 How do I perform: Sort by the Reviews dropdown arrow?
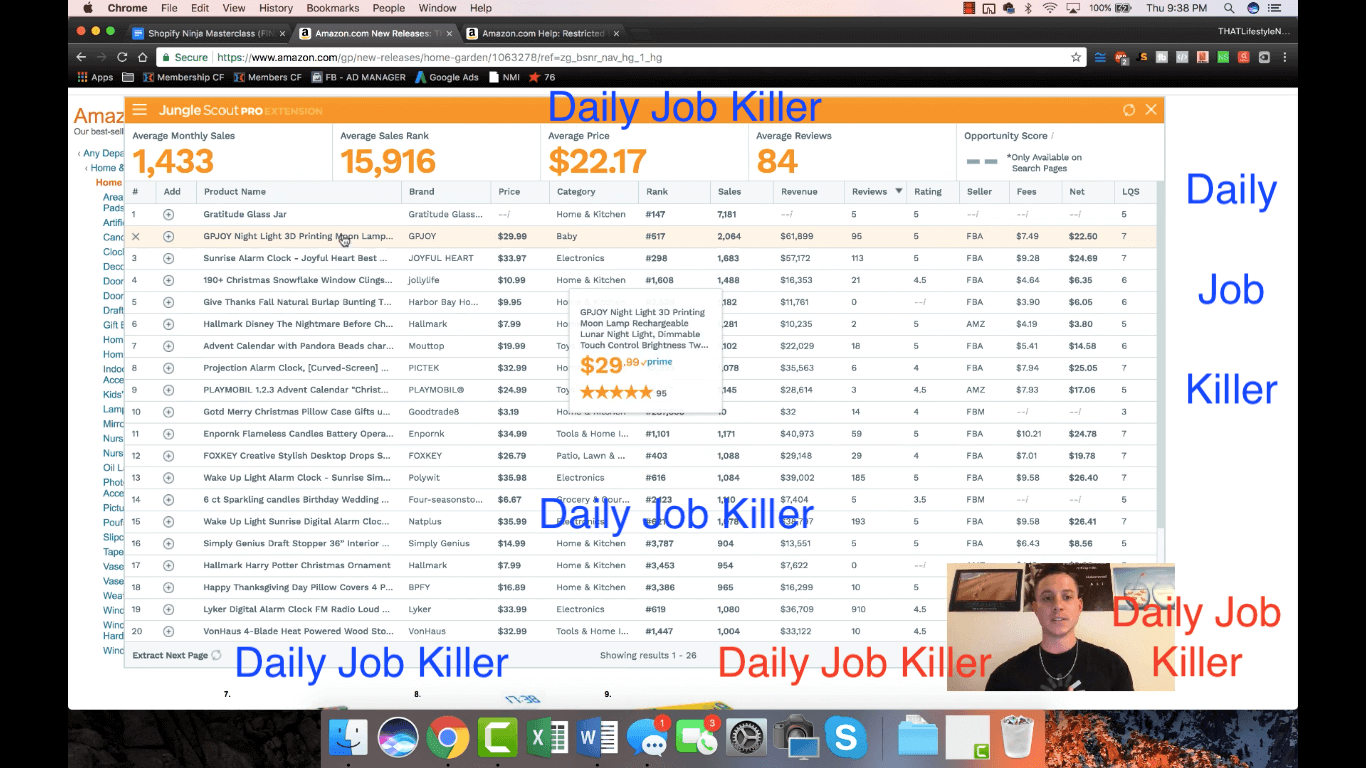(899, 191)
